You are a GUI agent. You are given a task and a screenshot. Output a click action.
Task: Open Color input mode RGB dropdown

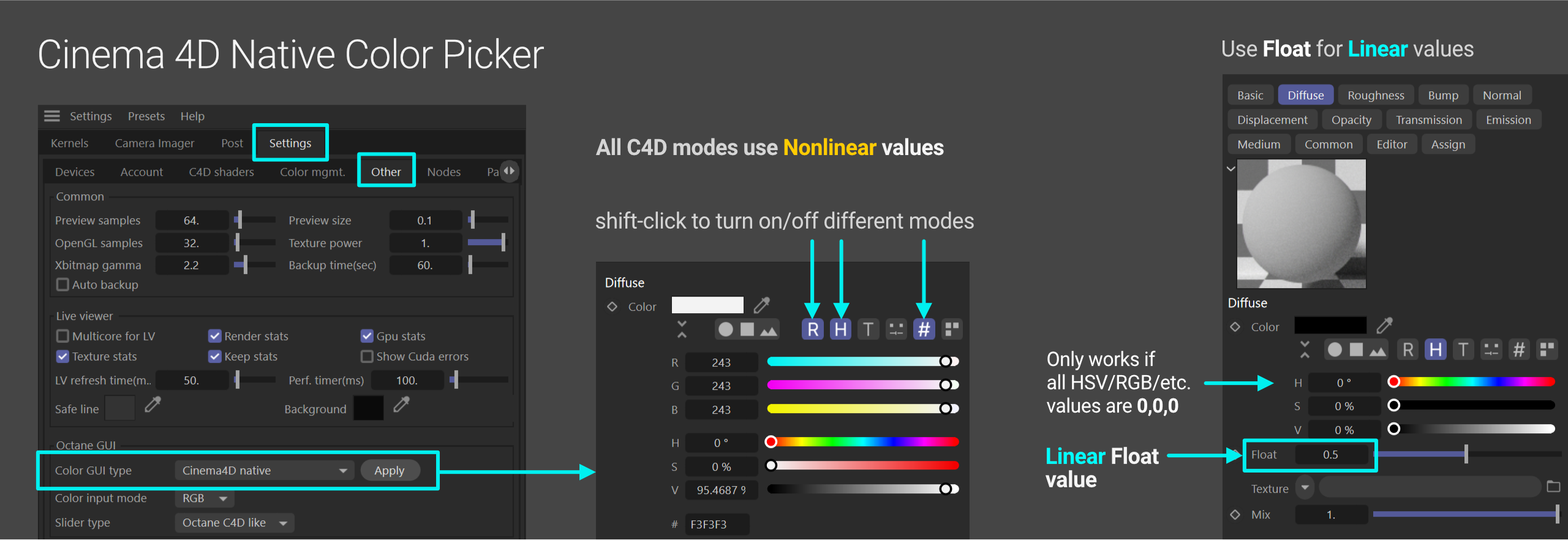[204, 498]
